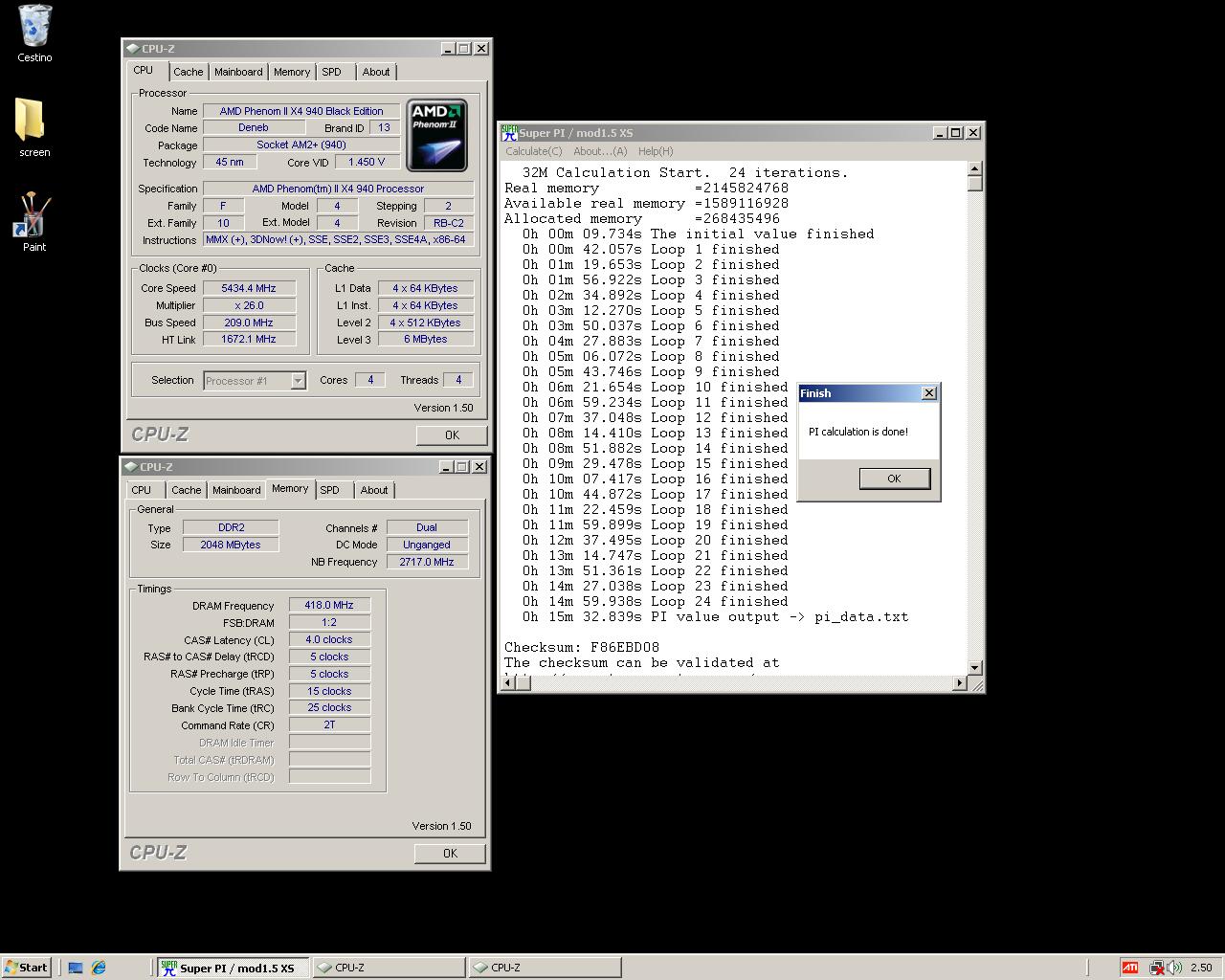Image resolution: width=1225 pixels, height=980 pixels.
Task: Click the AMD Phenom II logo in CPU-Z
Action: pyautogui.click(x=436, y=135)
